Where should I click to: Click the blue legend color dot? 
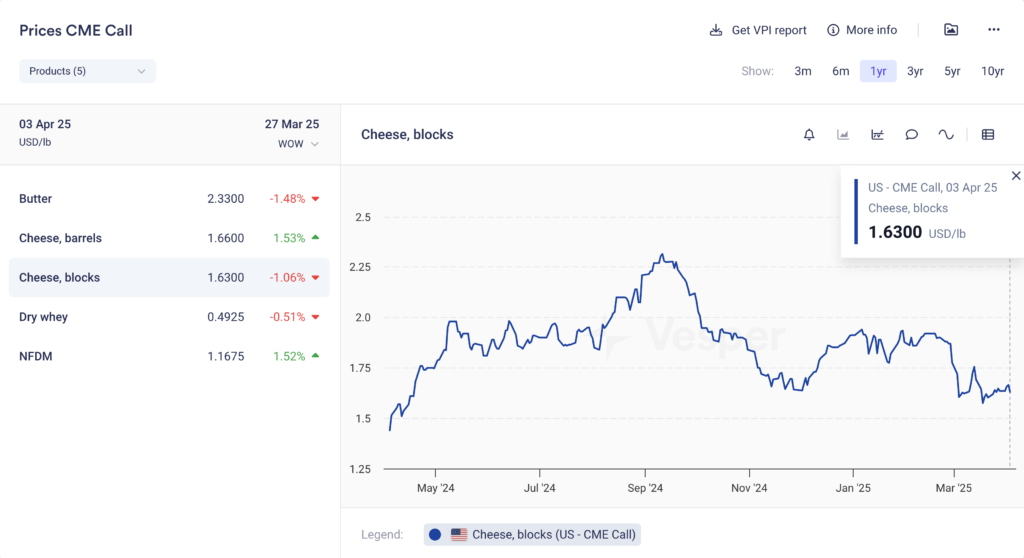(x=435, y=535)
